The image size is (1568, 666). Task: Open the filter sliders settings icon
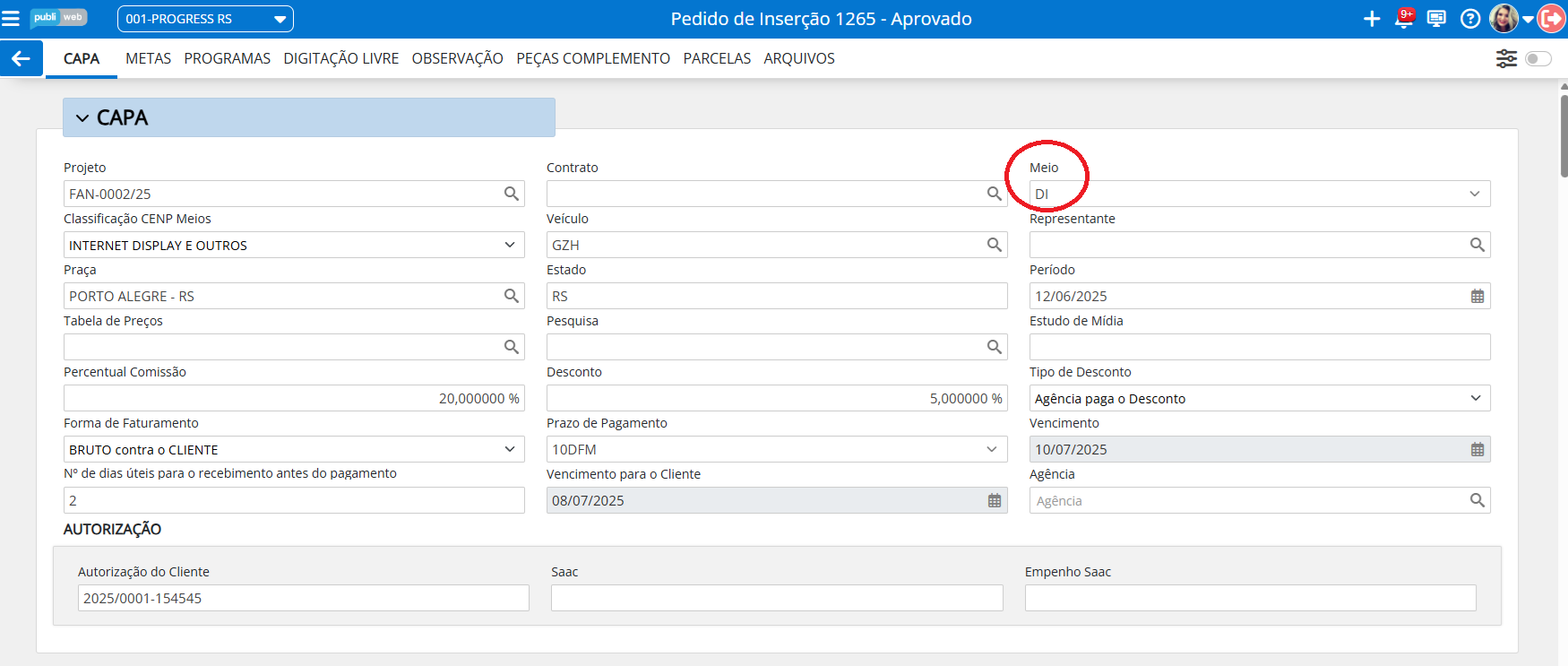(1506, 59)
